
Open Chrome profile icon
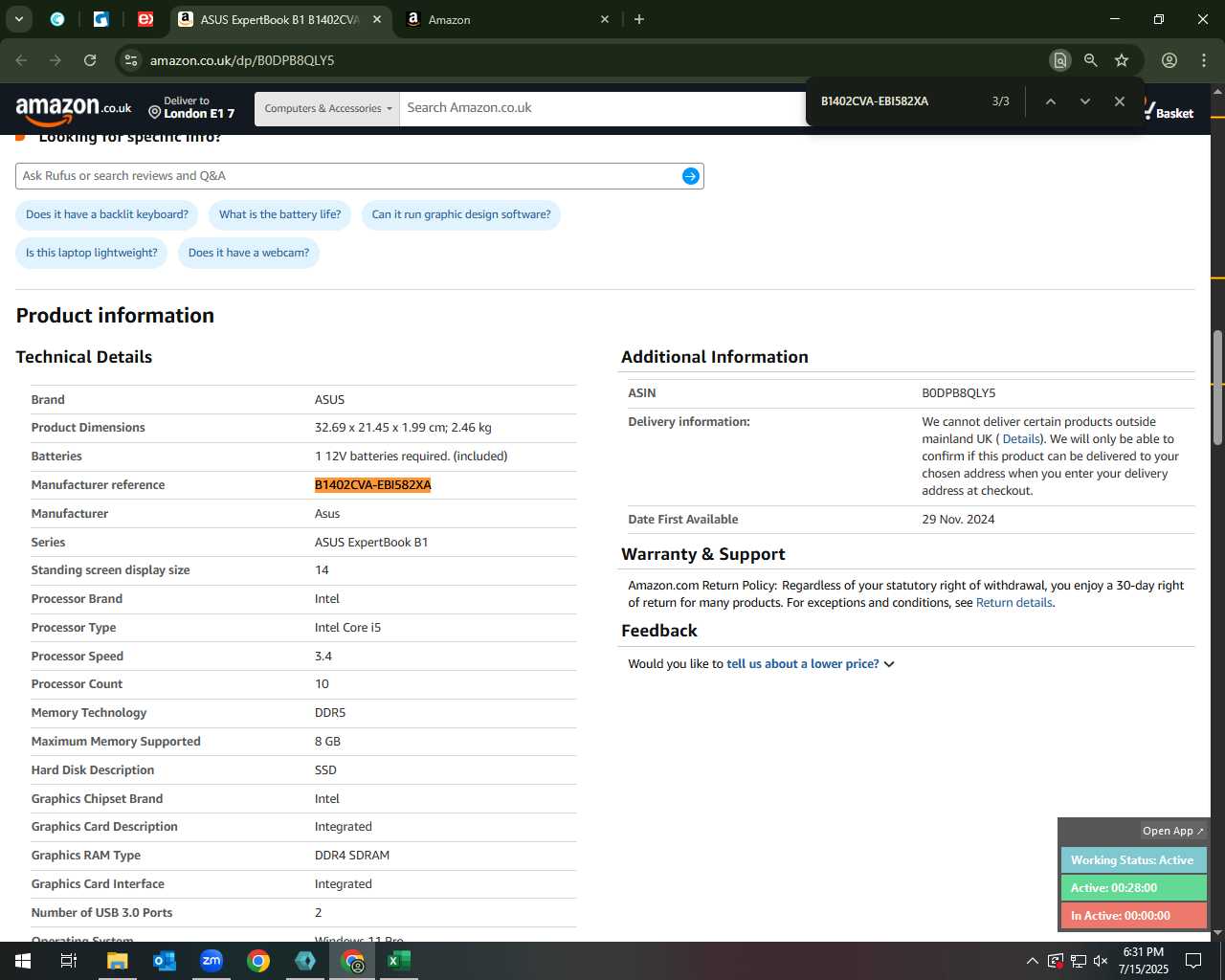(x=1169, y=60)
